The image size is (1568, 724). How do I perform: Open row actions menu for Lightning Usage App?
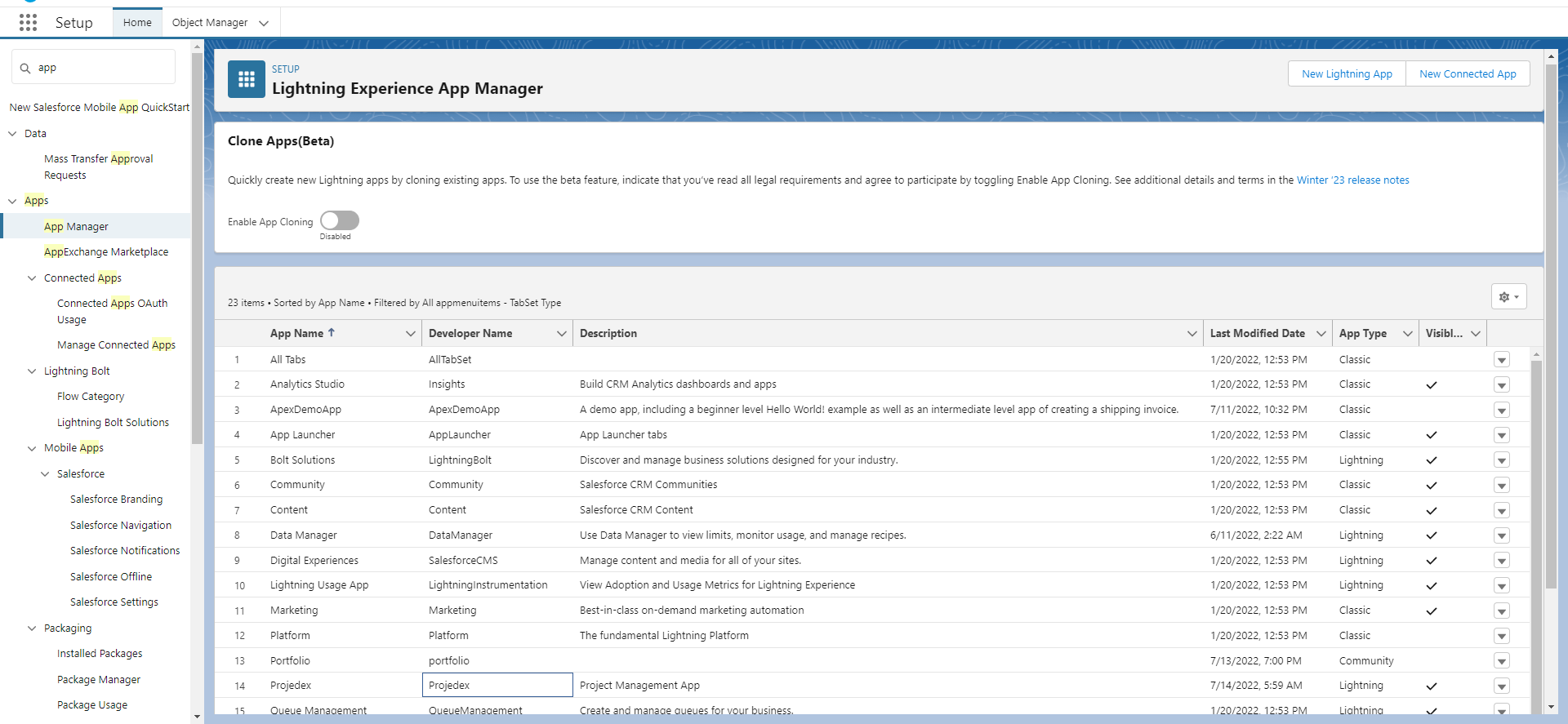[x=1502, y=586]
